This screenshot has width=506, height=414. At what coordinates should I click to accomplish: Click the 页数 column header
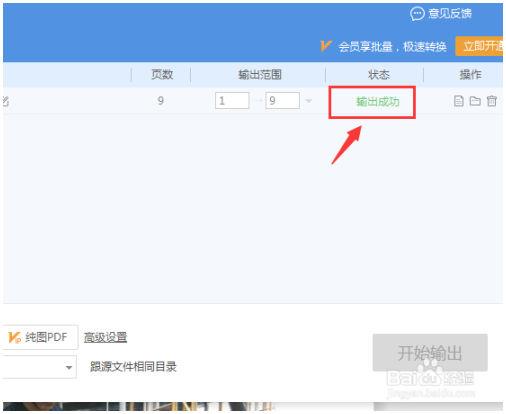point(162,74)
